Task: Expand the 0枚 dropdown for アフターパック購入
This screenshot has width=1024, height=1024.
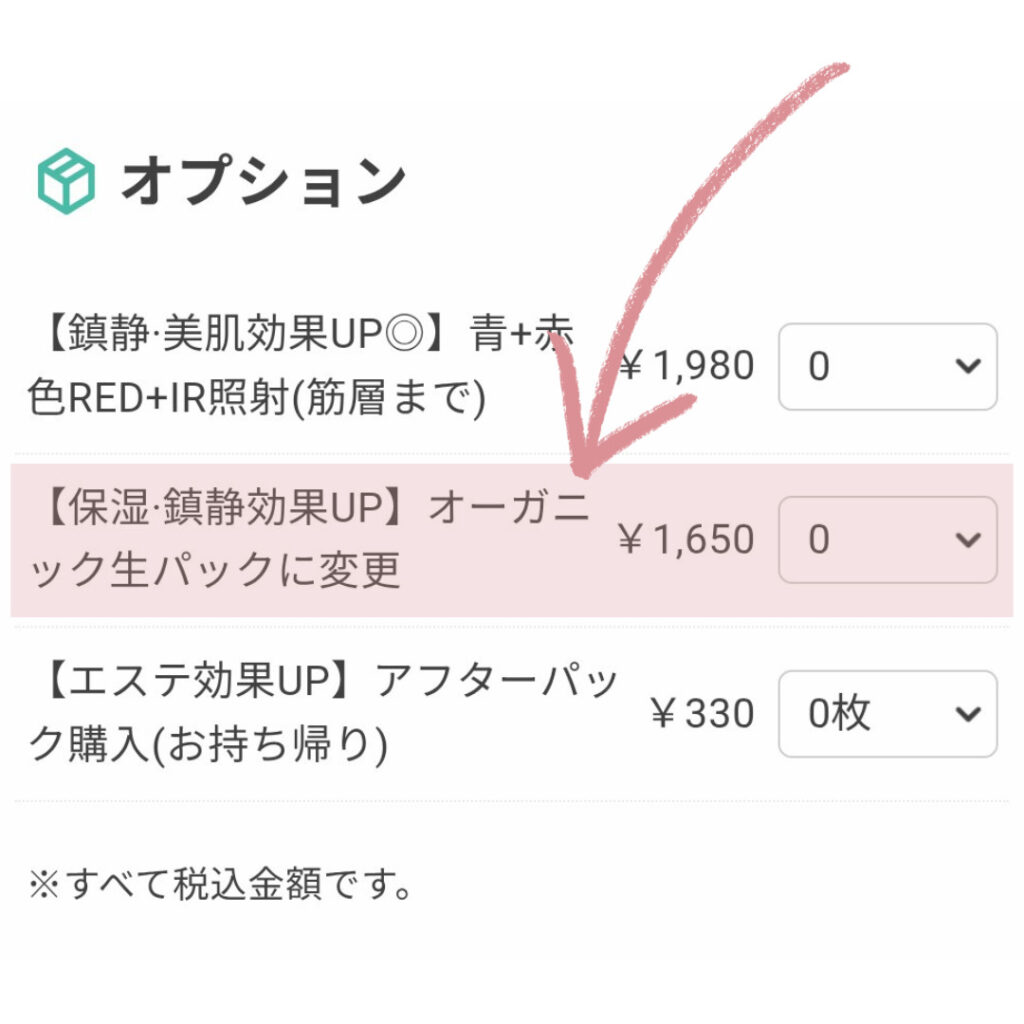Action: (x=887, y=714)
